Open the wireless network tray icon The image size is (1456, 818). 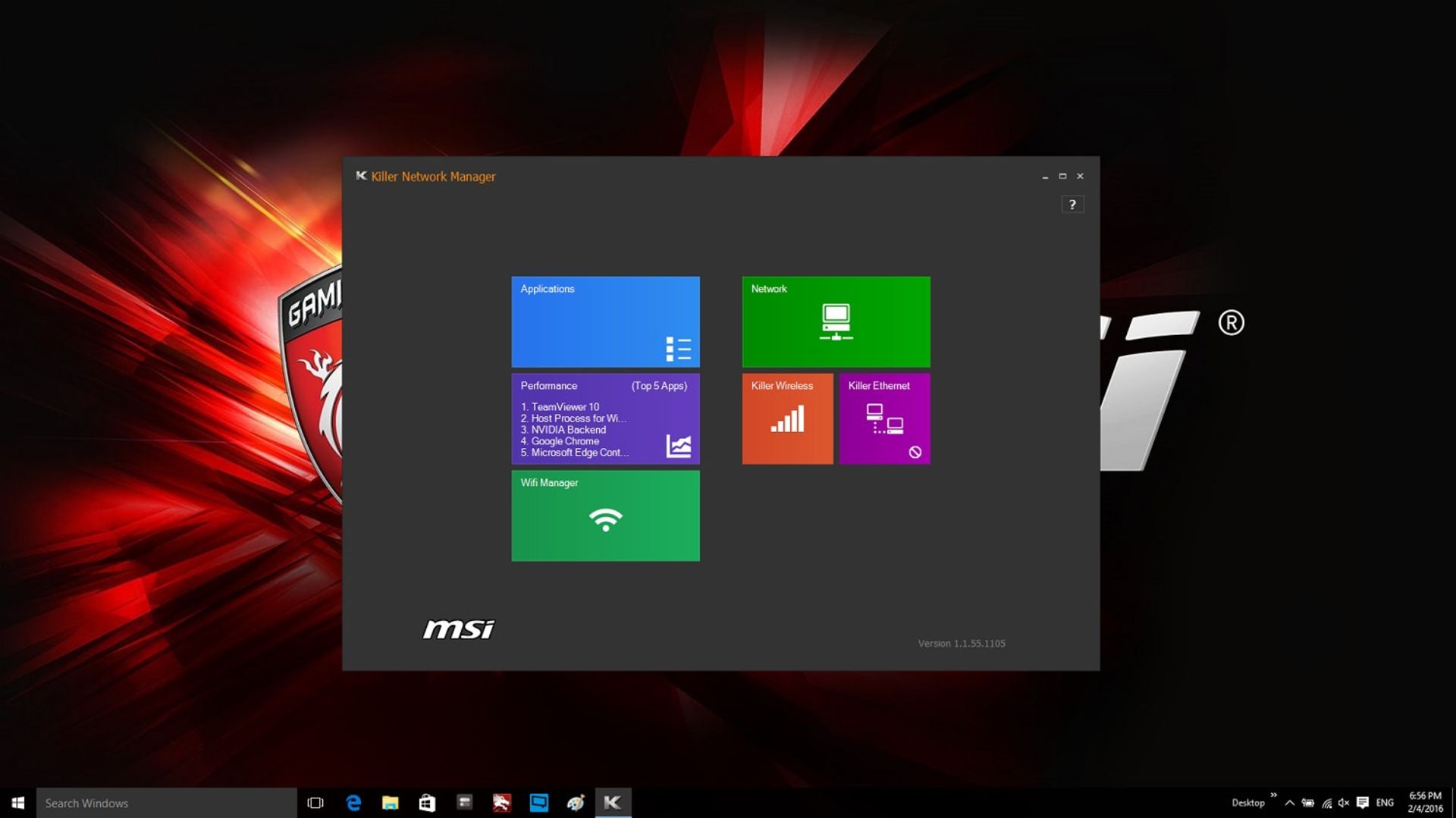tap(1326, 803)
